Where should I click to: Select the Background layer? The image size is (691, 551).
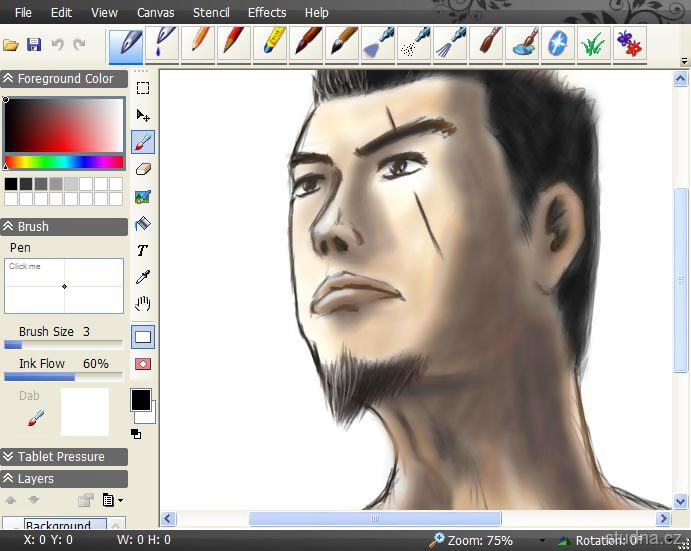coord(58,525)
